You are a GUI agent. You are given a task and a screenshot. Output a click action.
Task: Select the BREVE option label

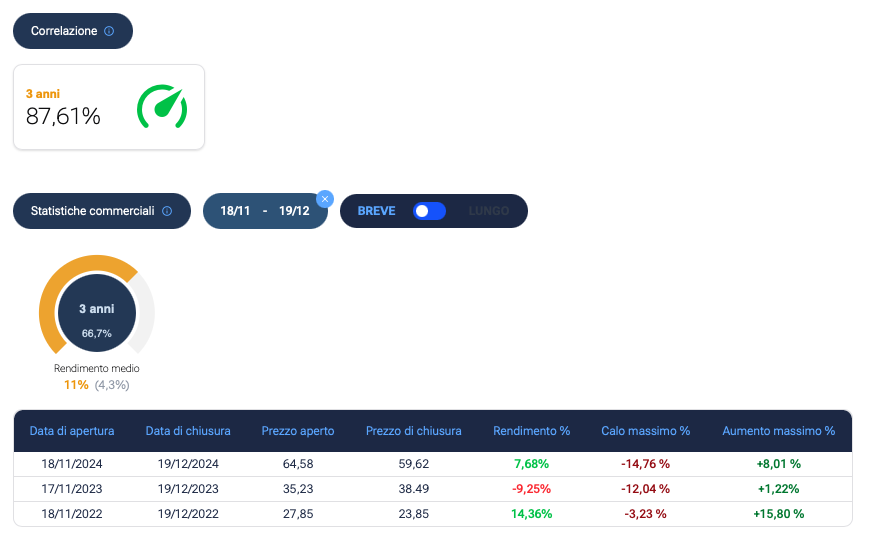tap(376, 211)
